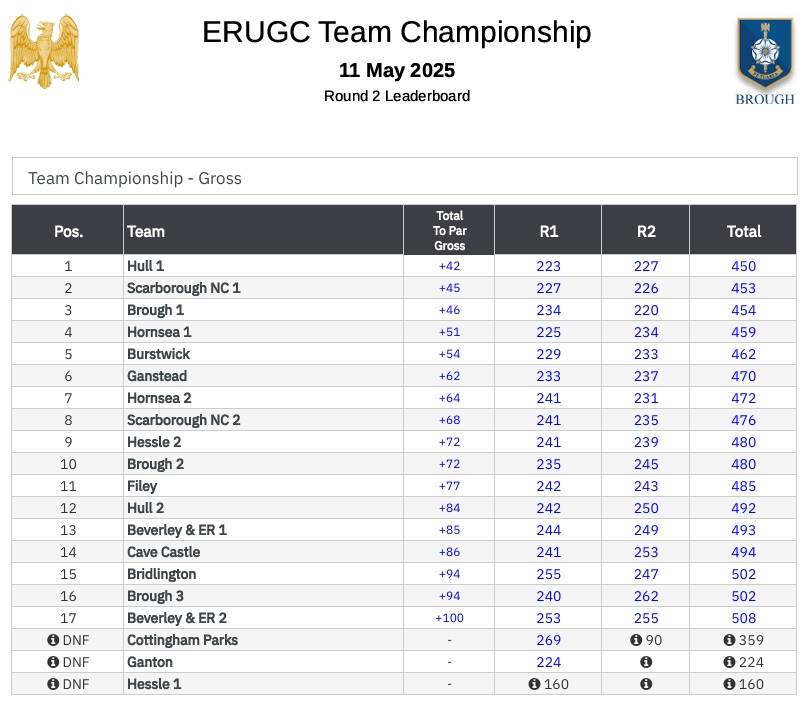This screenshot has width=811, height=712.
Task: Open Hull 1 R1 score 223
Action: [548, 266]
